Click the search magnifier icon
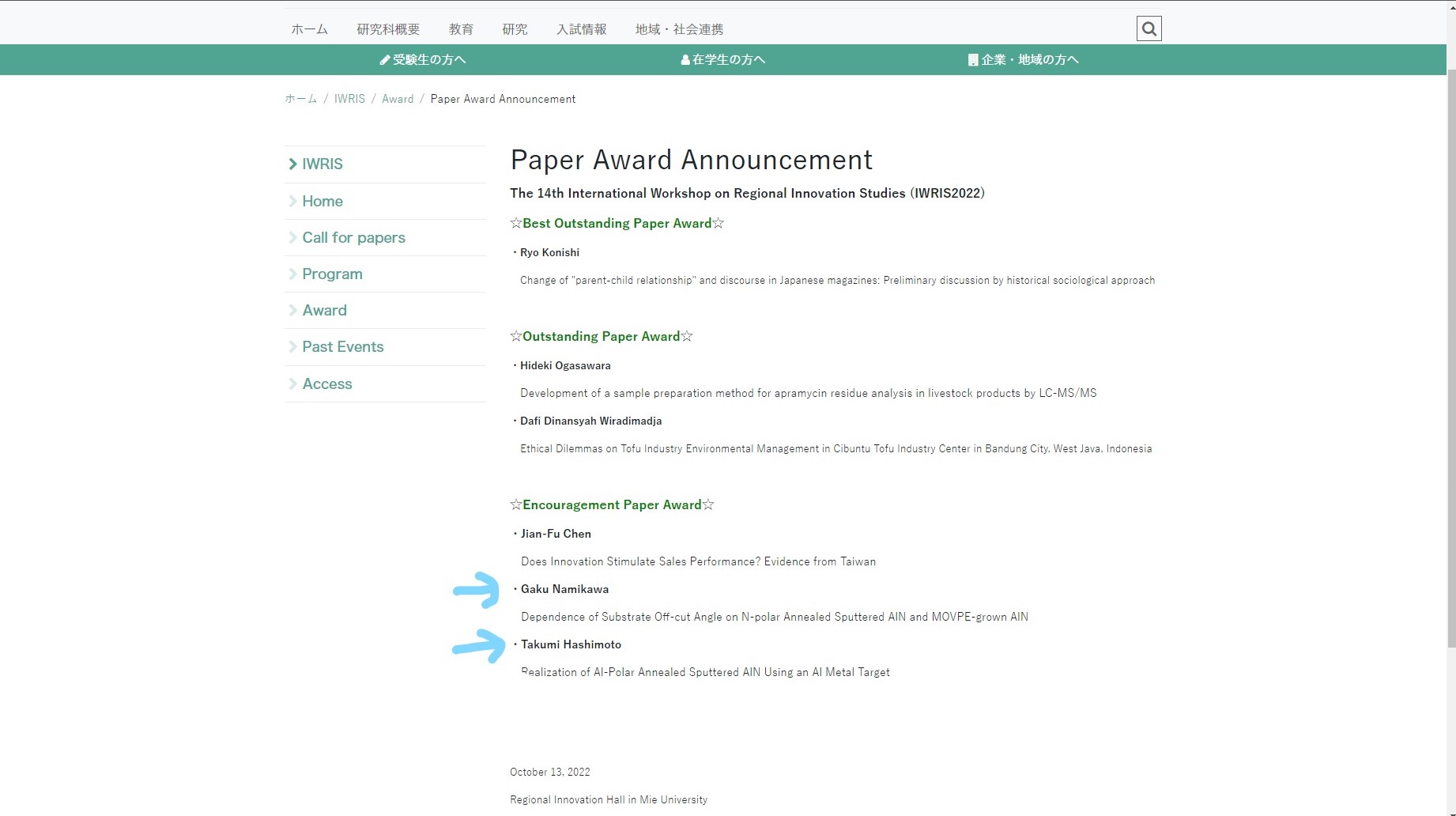Viewport: 1456px width, 816px height. coord(1149,29)
